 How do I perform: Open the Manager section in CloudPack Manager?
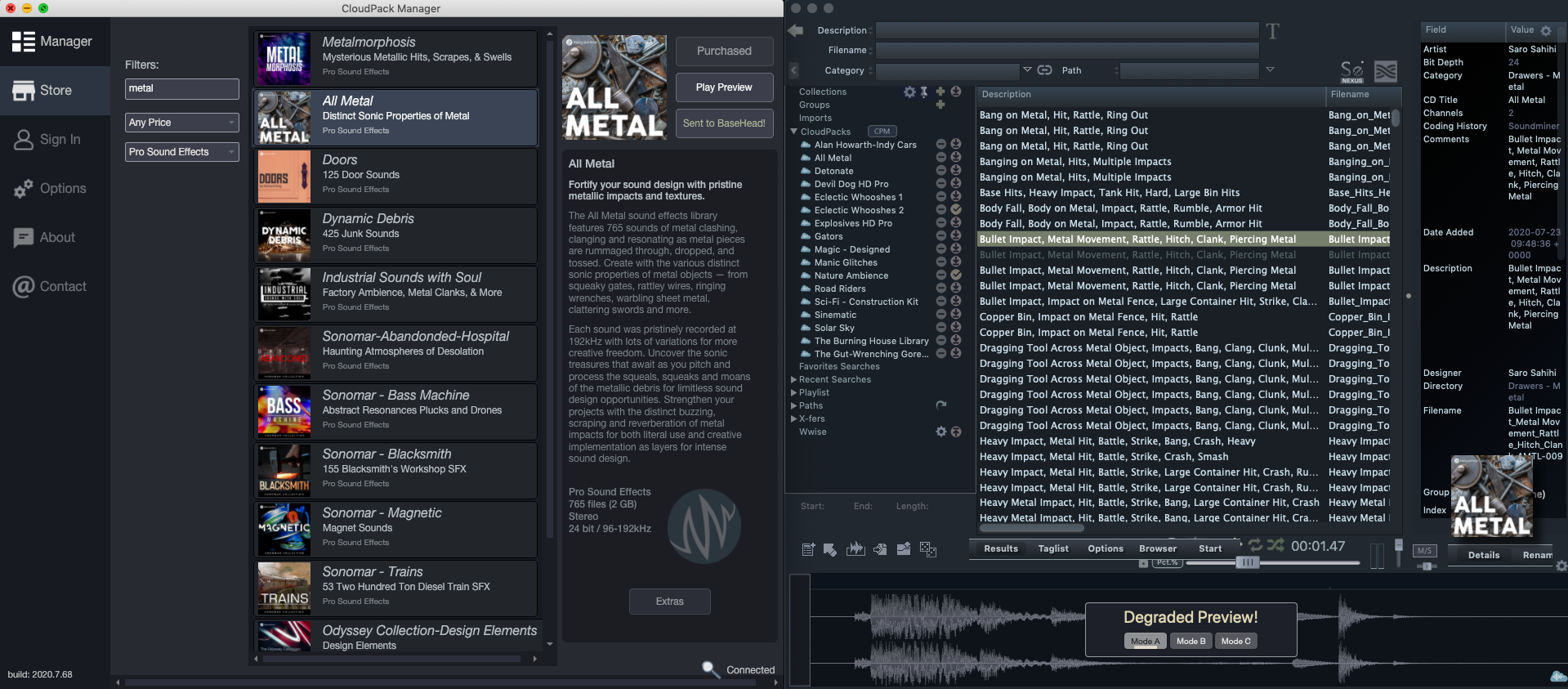(x=55, y=42)
